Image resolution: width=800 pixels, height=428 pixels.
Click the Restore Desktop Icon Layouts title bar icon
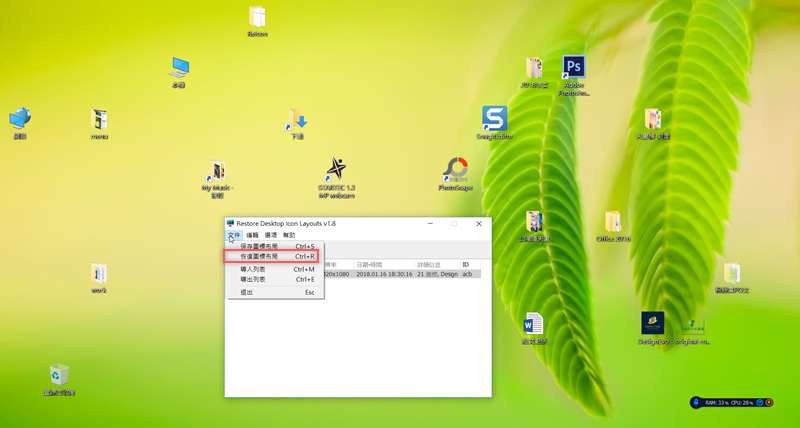point(231,223)
